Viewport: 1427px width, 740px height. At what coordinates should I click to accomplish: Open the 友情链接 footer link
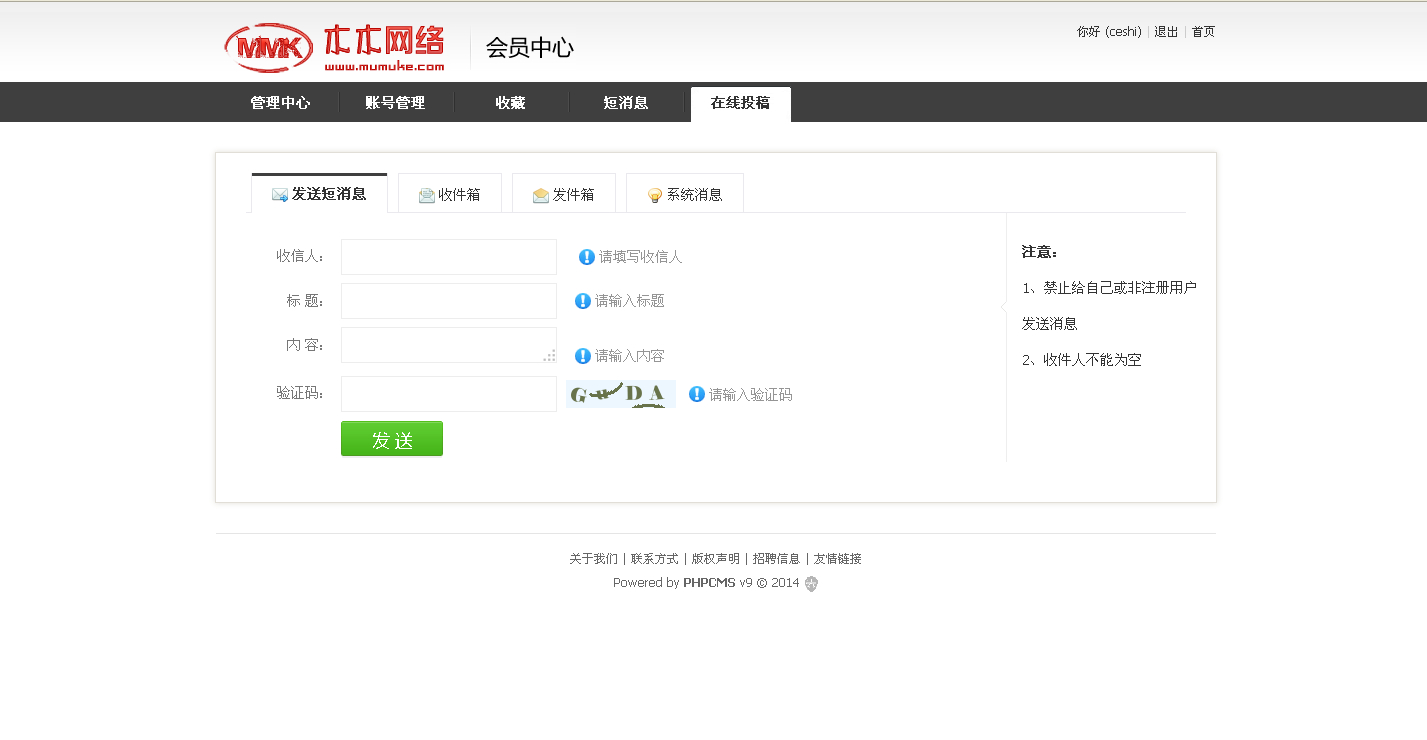(838, 559)
